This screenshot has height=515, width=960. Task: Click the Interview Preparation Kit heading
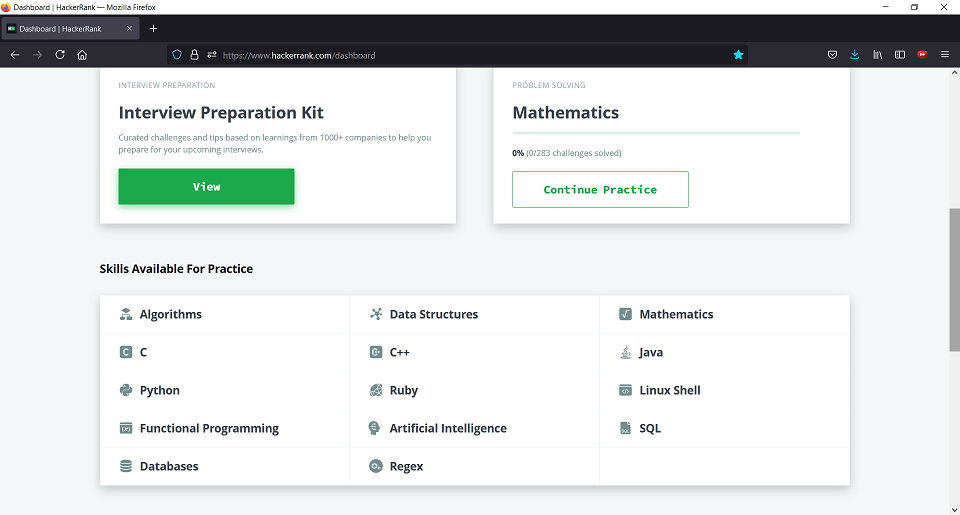221,113
